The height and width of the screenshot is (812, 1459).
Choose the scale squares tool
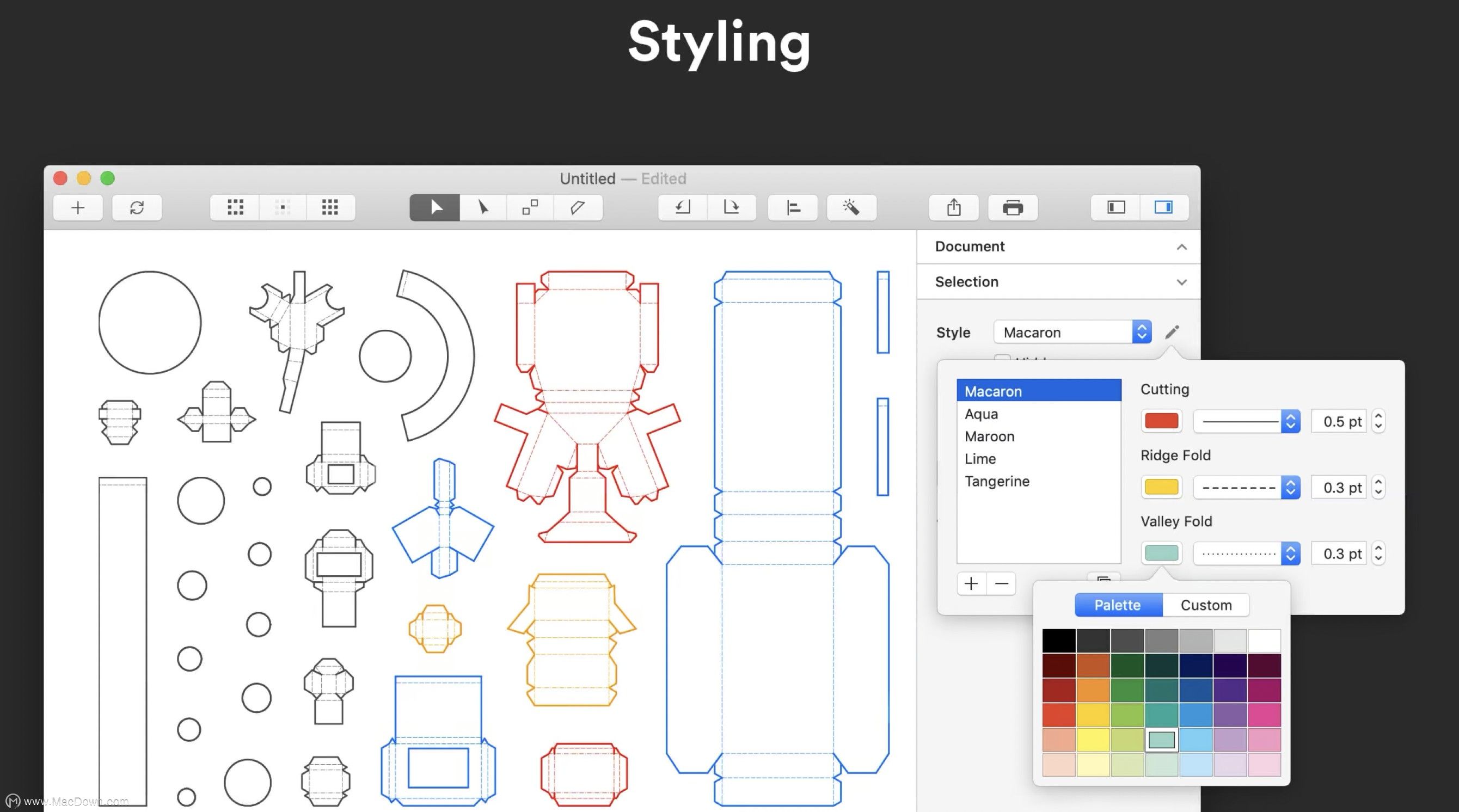tap(530, 208)
